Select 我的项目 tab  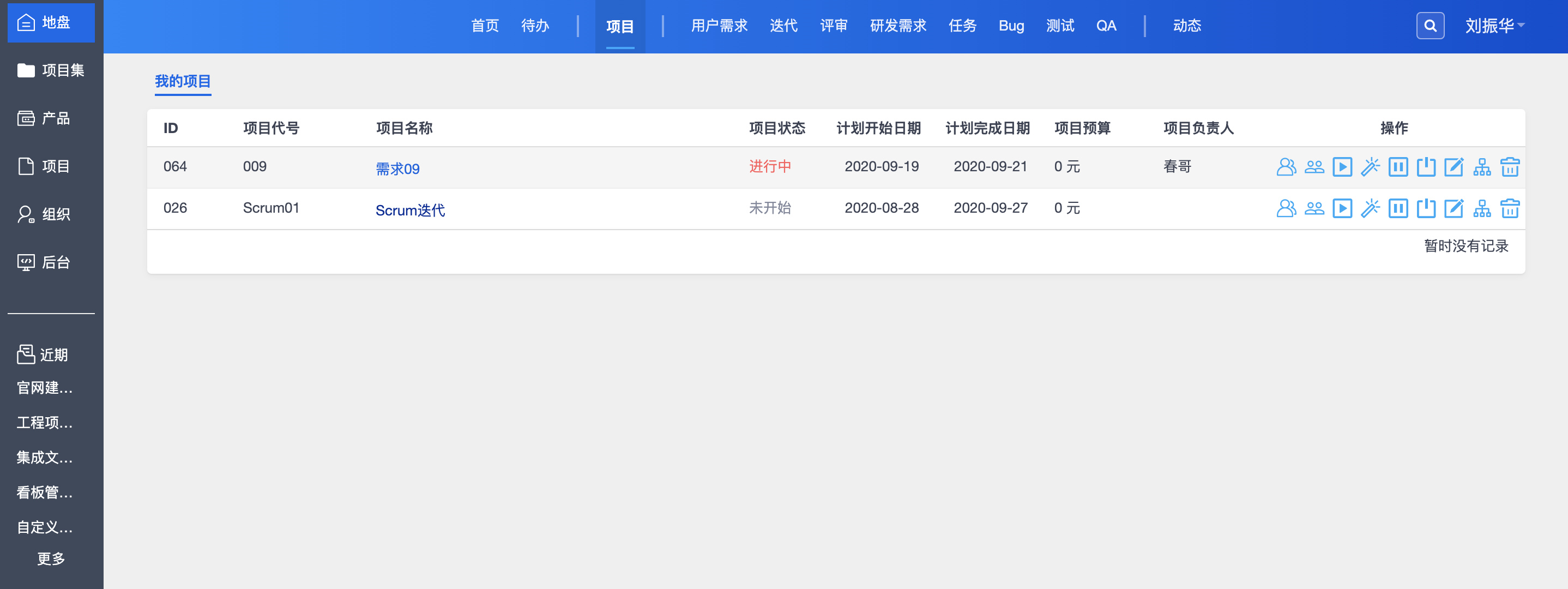[183, 81]
